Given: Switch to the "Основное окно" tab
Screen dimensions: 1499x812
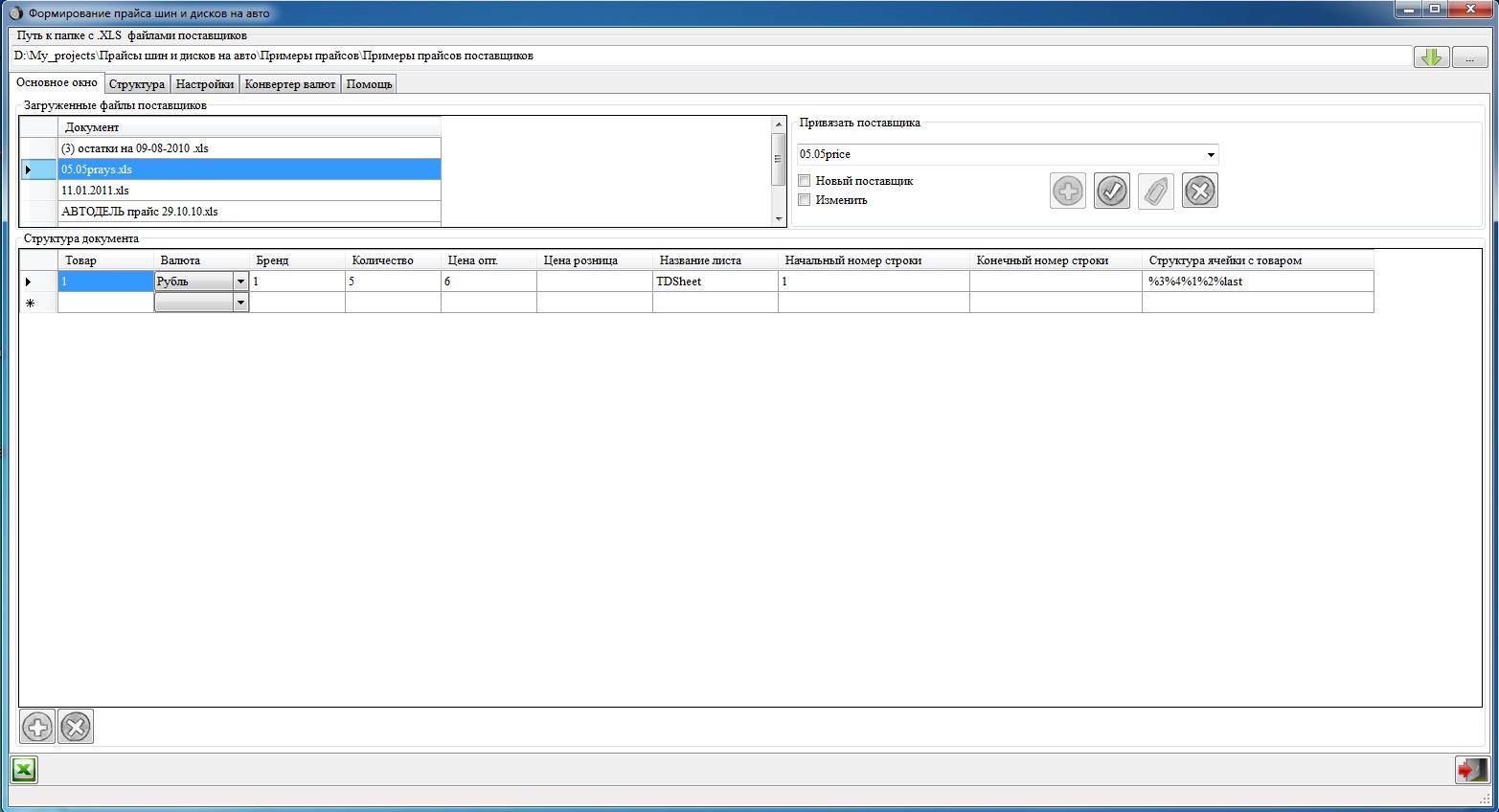Looking at the screenshot, I should tap(57, 82).
